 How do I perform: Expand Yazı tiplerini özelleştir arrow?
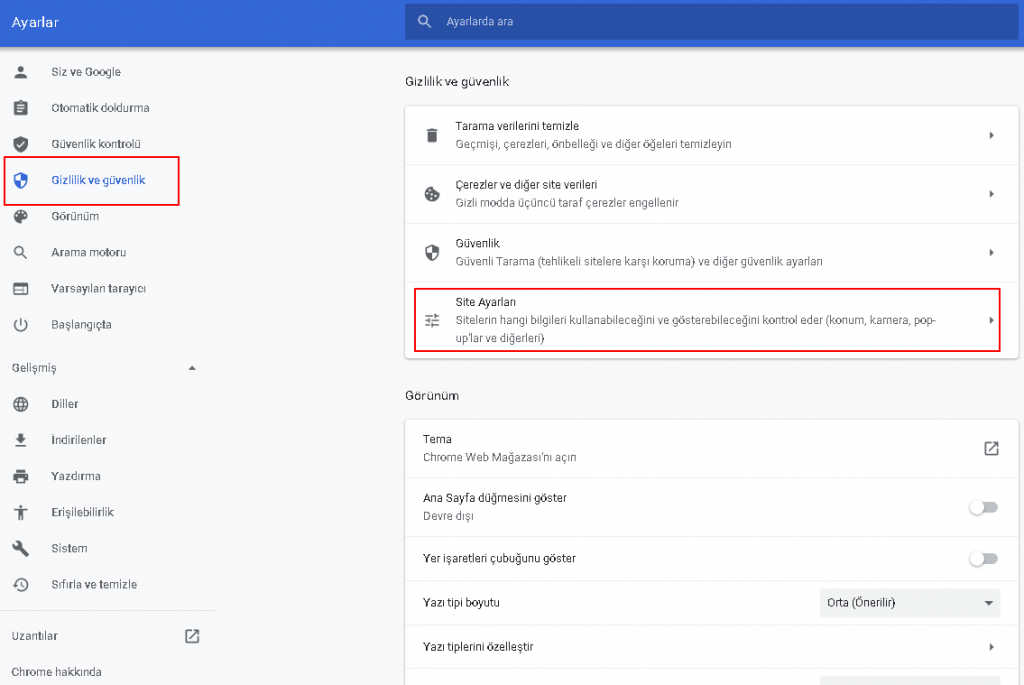tap(990, 647)
